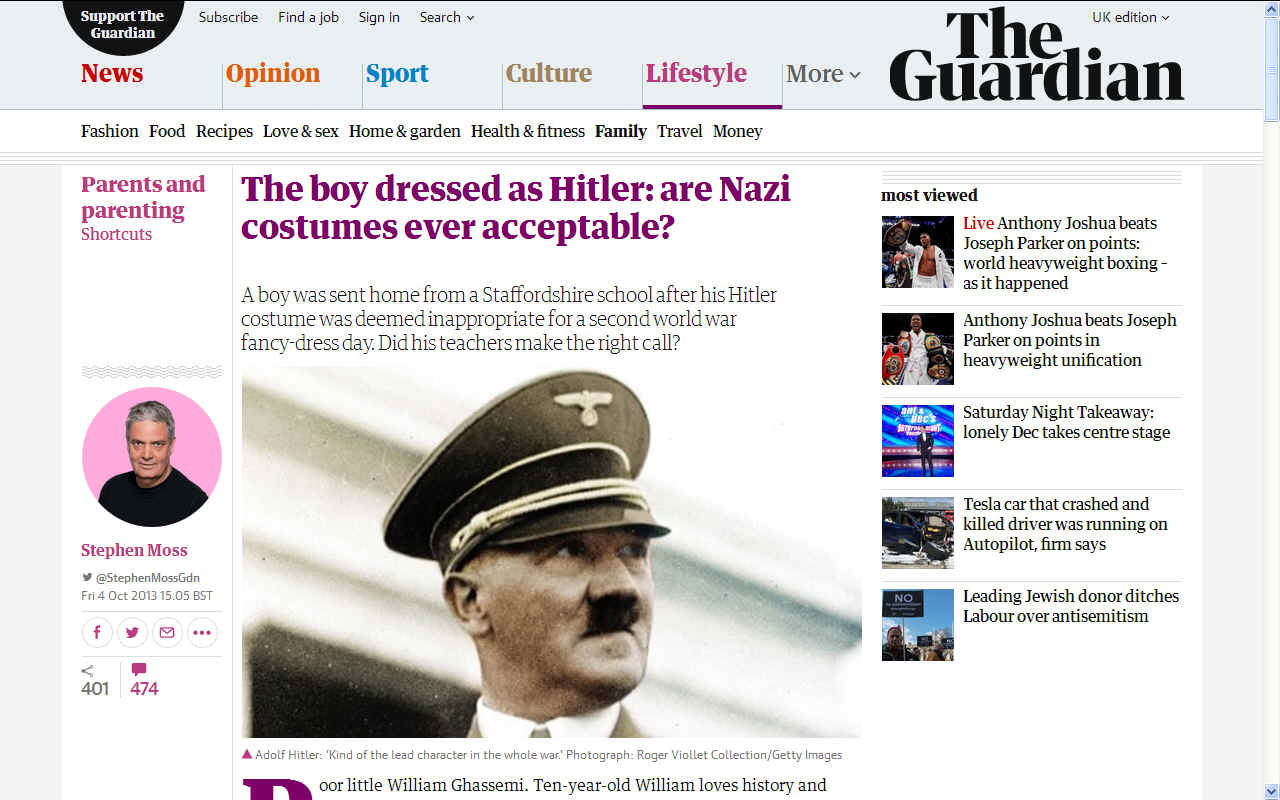
Task: Open Stephen Moss author profile link
Action: tap(134, 550)
